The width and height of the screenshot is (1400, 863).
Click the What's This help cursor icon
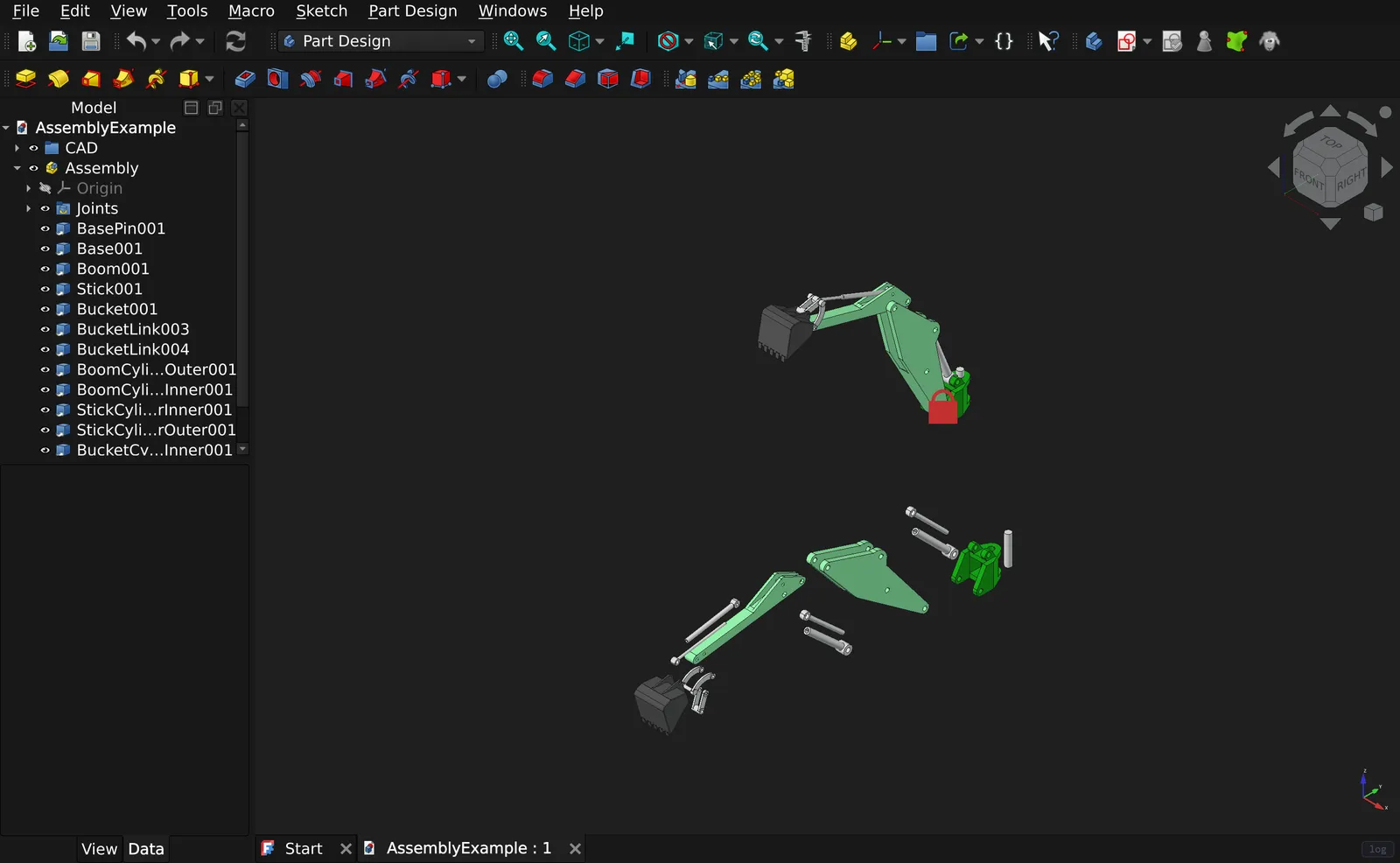click(1047, 41)
